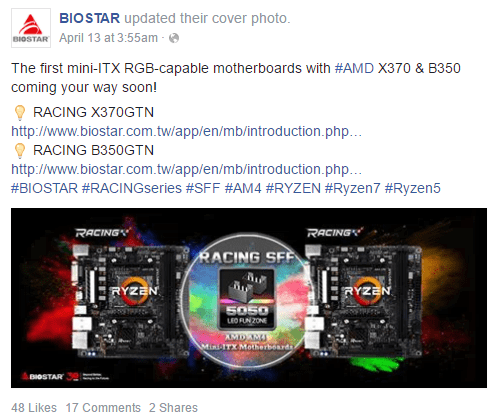Click the public globe privacy icon
This screenshot has width=493, height=418.
click(174, 38)
